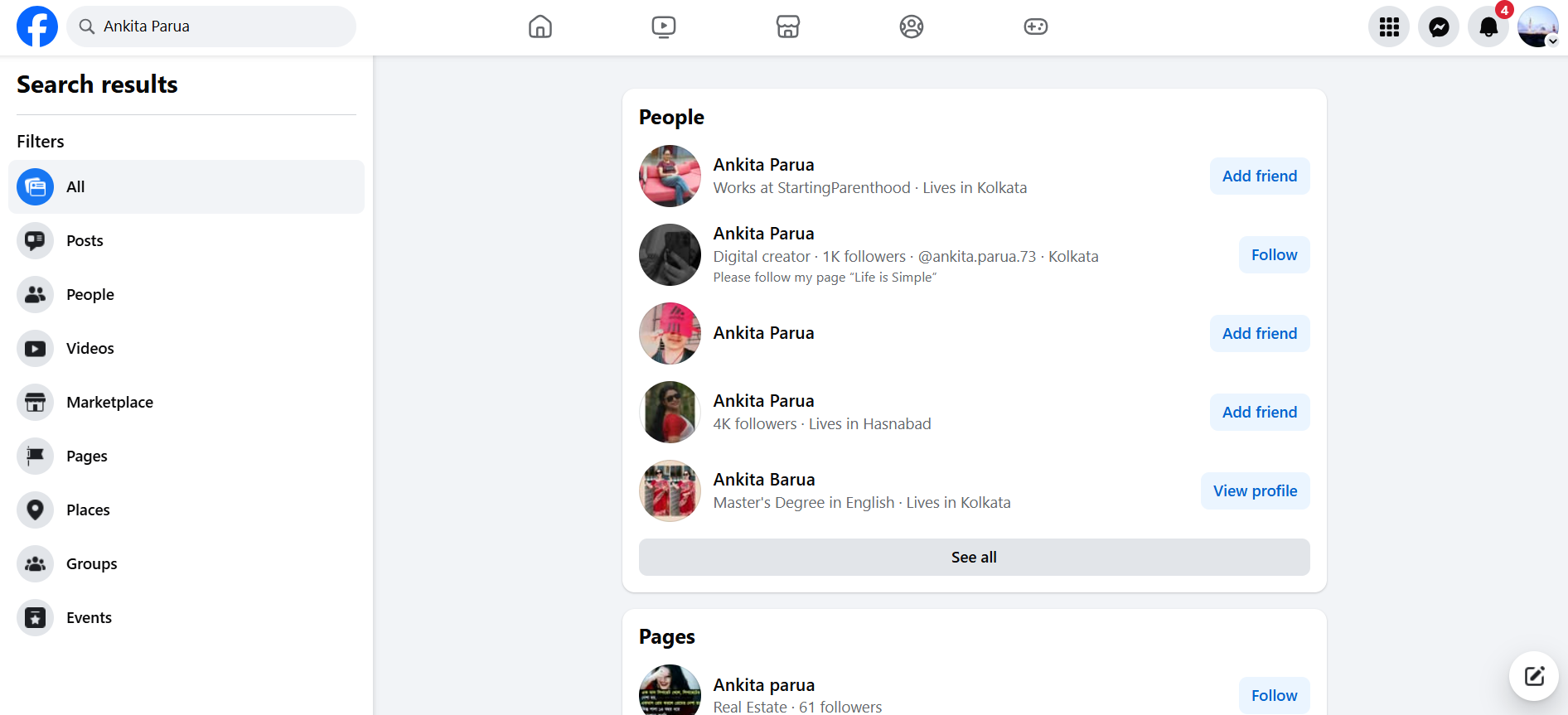Open the Ankita parua Real Estate page photo

(x=670, y=690)
